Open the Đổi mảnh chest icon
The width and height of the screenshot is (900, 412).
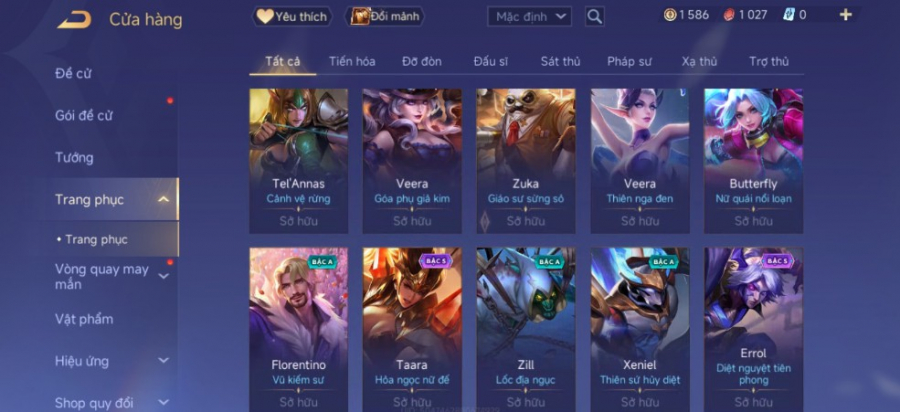(x=360, y=16)
